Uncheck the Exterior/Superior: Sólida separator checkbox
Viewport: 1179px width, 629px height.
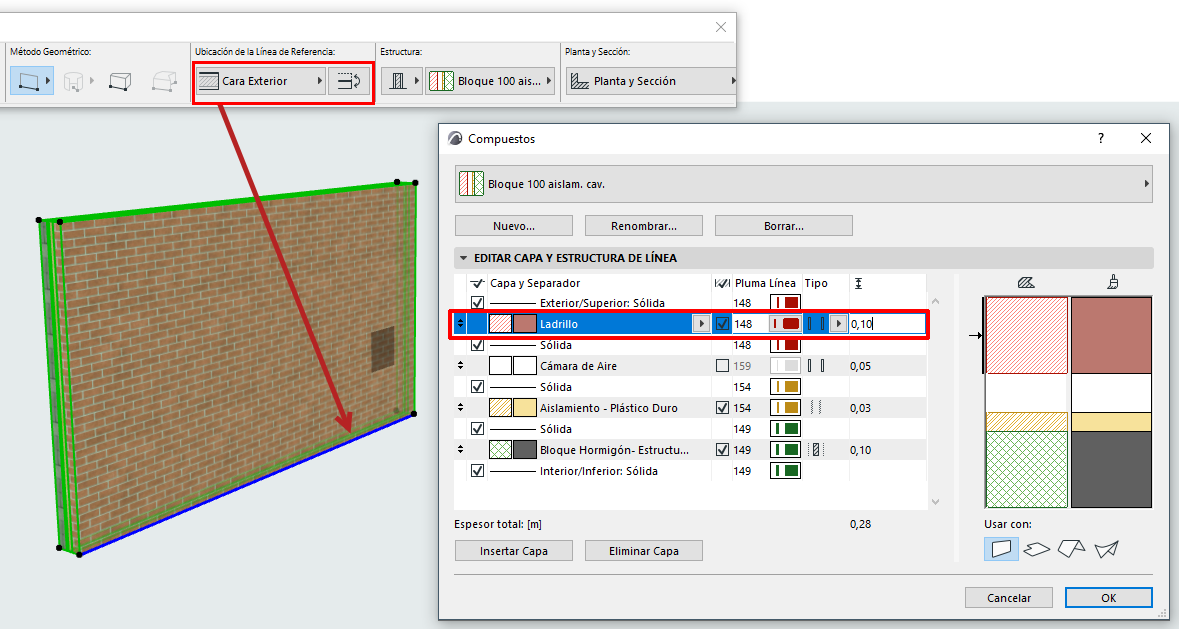tap(477, 303)
